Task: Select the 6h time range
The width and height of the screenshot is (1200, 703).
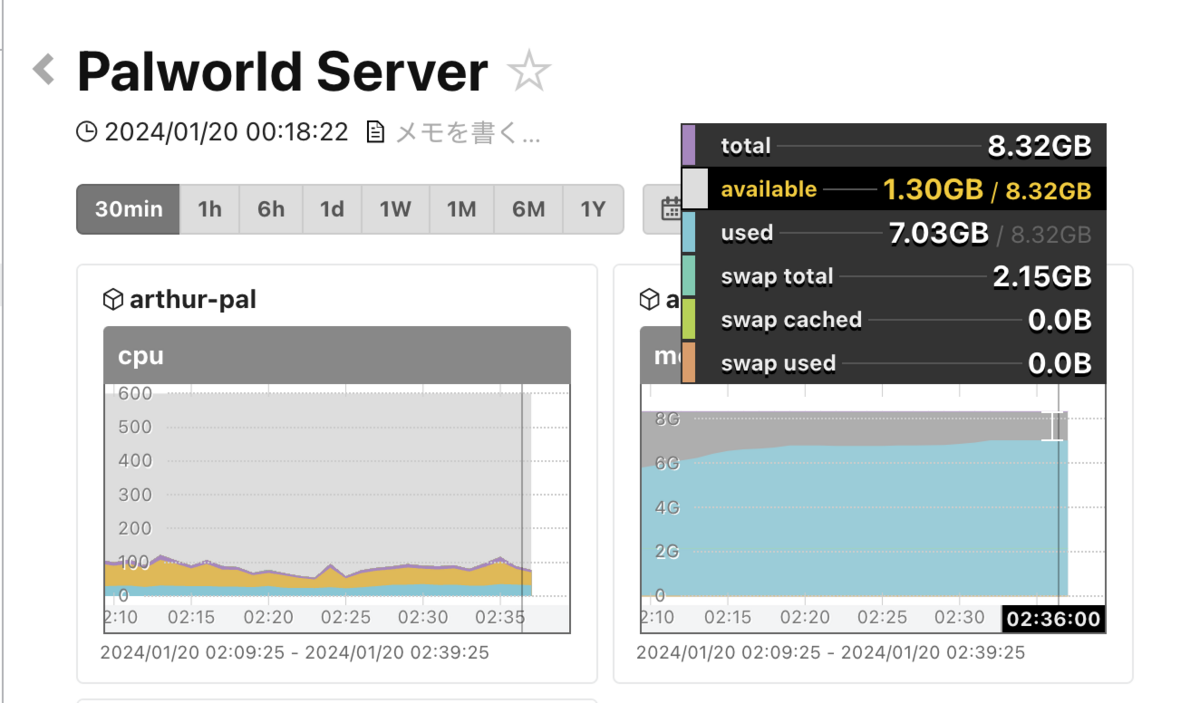Action: [271, 209]
